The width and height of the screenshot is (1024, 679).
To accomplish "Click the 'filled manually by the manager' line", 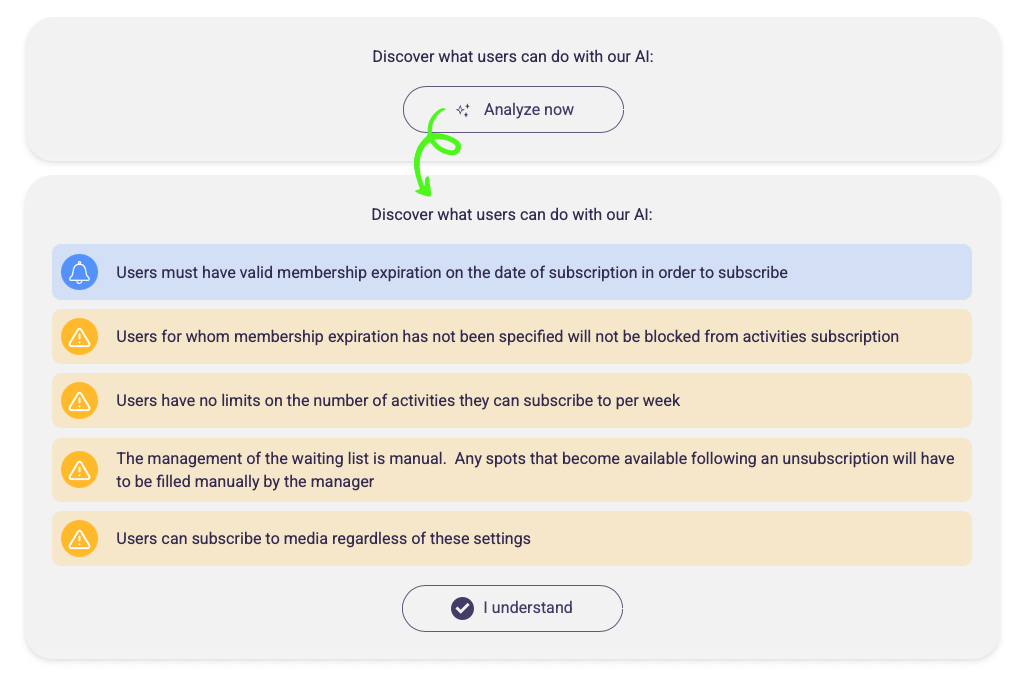I will click(x=245, y=481).
